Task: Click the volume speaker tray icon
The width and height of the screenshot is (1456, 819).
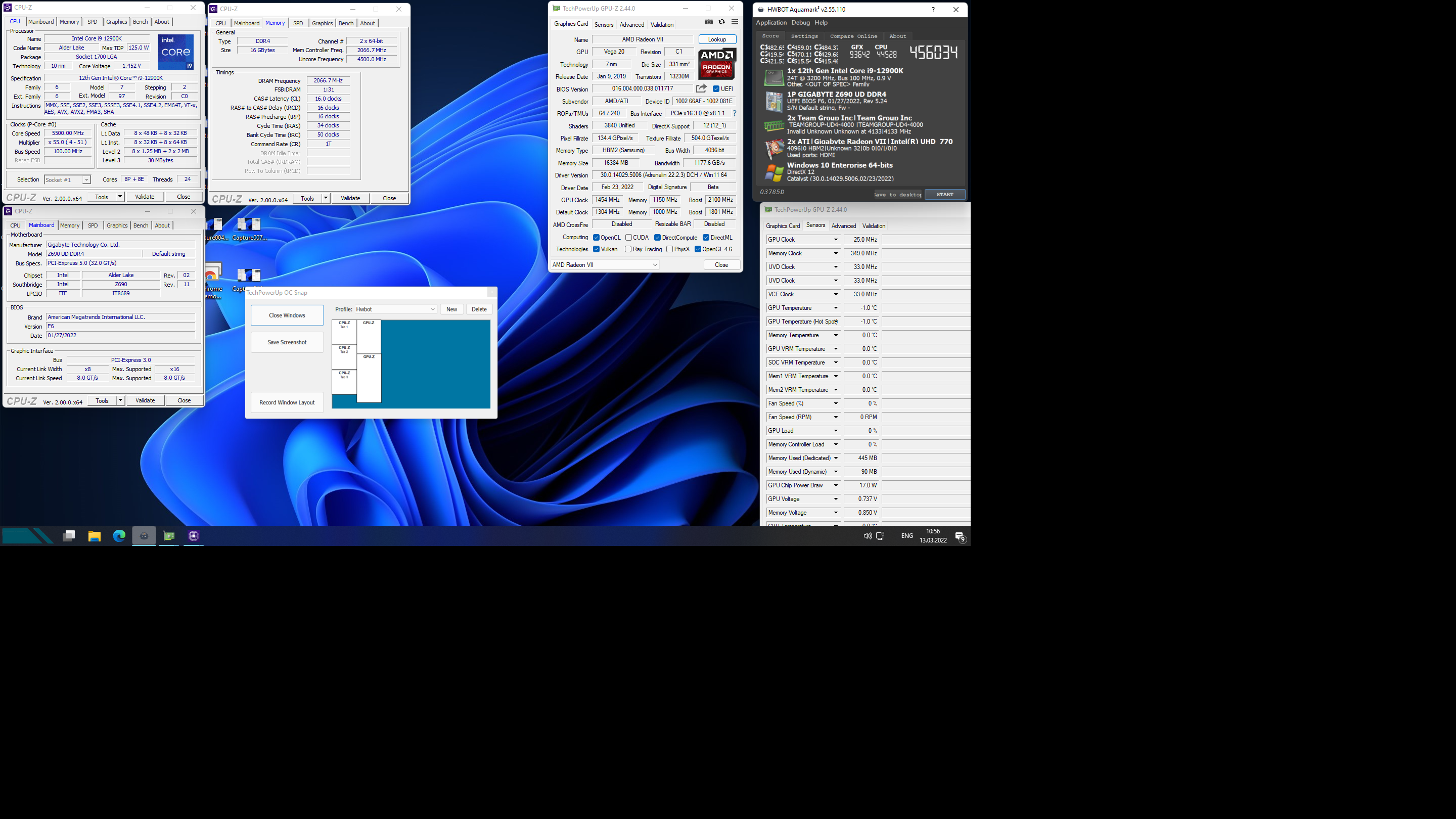Action: click(x=867, y=536)
